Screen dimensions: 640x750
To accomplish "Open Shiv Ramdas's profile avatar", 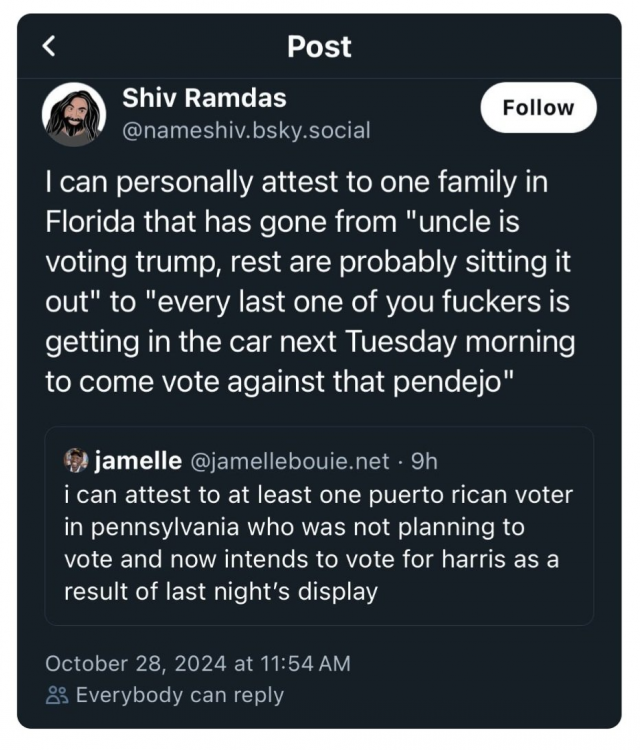I will (73, 114).
